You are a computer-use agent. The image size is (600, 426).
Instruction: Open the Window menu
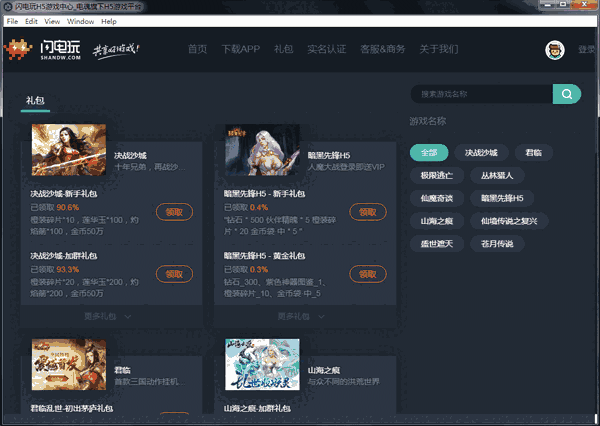pos(80,21)
